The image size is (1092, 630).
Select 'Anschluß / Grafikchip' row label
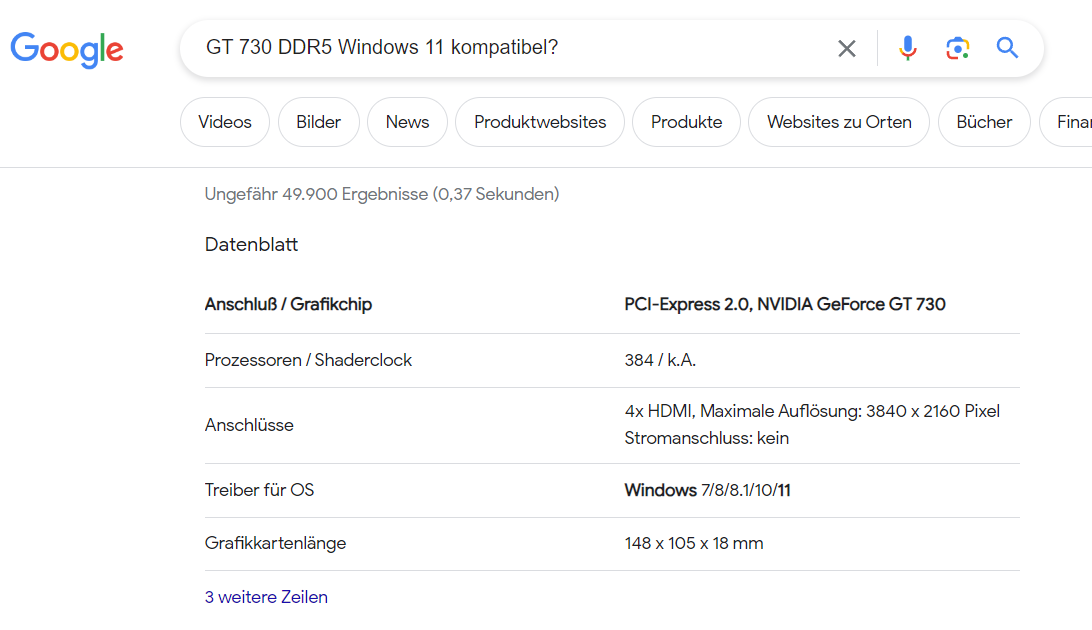coord(288,304)
